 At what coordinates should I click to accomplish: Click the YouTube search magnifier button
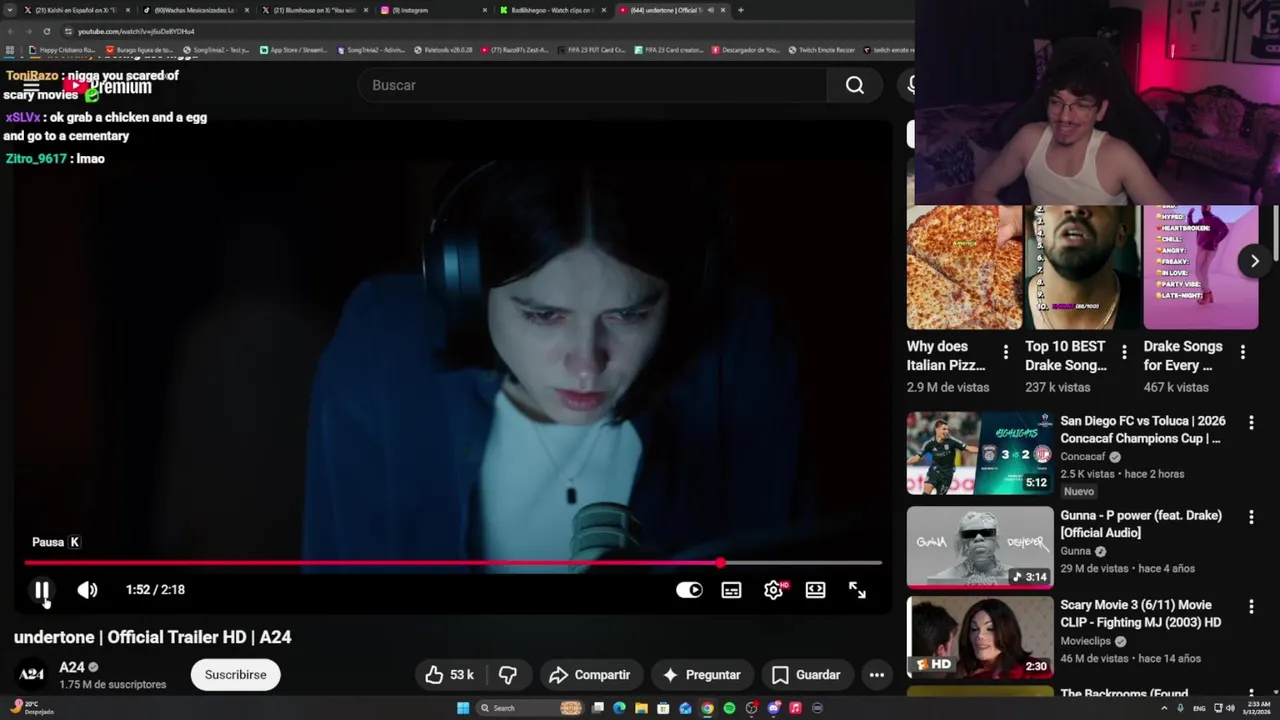pyautogui.click(x=855, y=85)
